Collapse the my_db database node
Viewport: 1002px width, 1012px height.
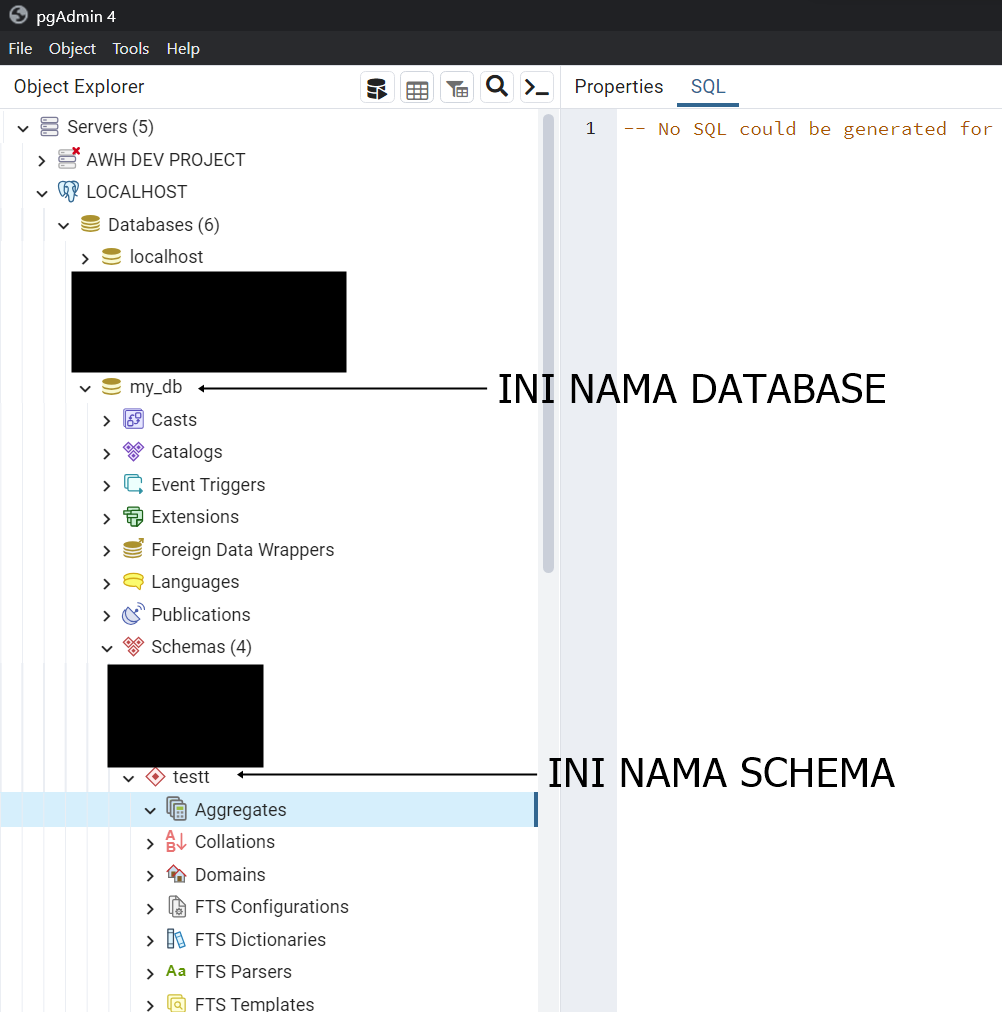click(85, 389)
